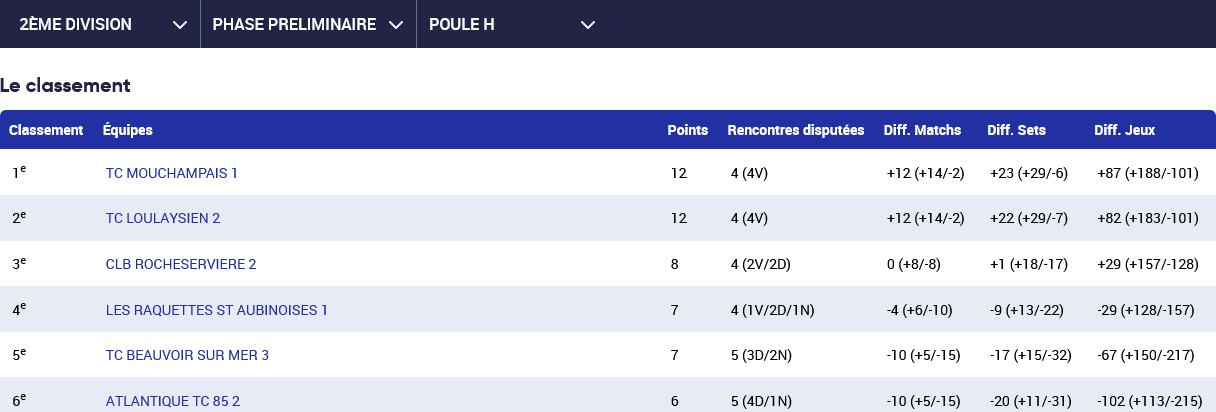
Task: Click the Classement column header
Action: pos(46,130)
